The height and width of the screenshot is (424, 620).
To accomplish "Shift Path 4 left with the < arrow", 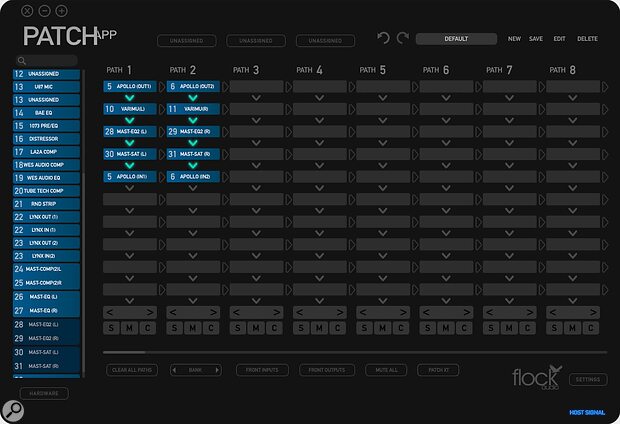I will tap(300, 312).
